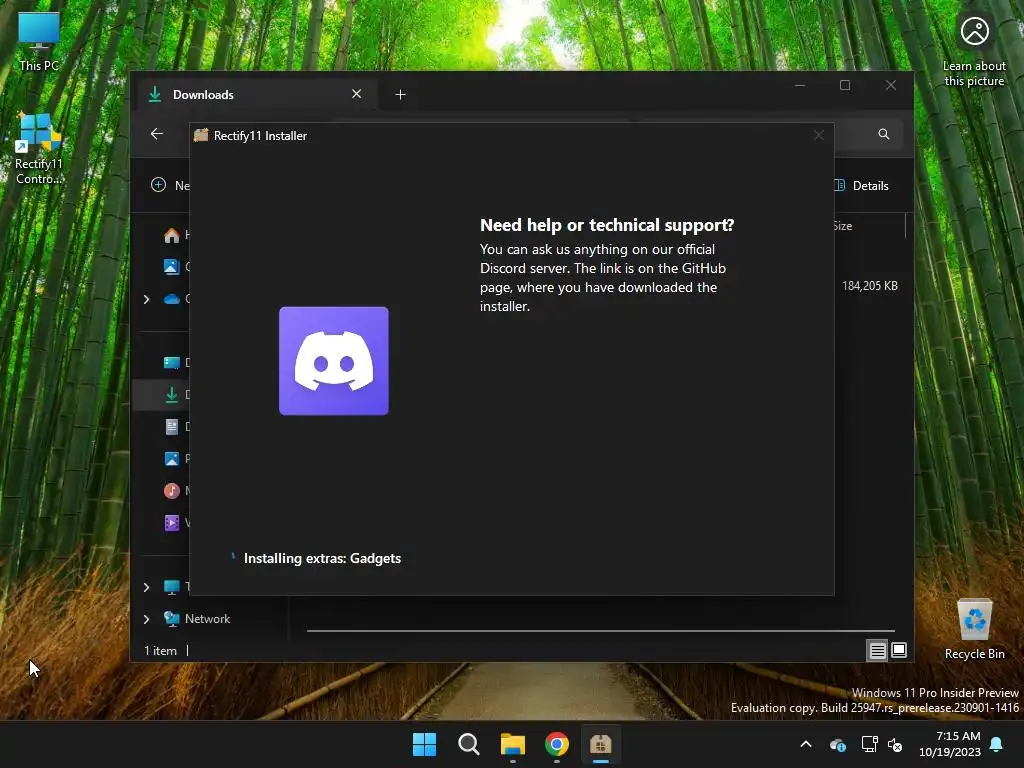Screen dimensions: 1024x768
Task: Select Documents icon in Explorer sidebar
Action: click(x=172, y=426)
